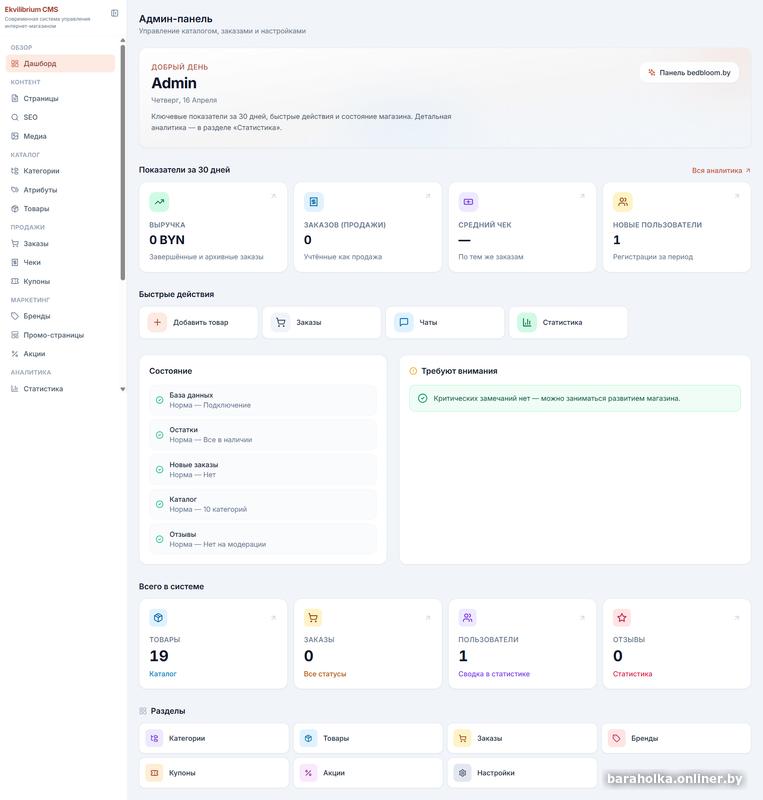763x800 pixels.
Task: Open Новые пользователи card arrow
Action: 737,196
